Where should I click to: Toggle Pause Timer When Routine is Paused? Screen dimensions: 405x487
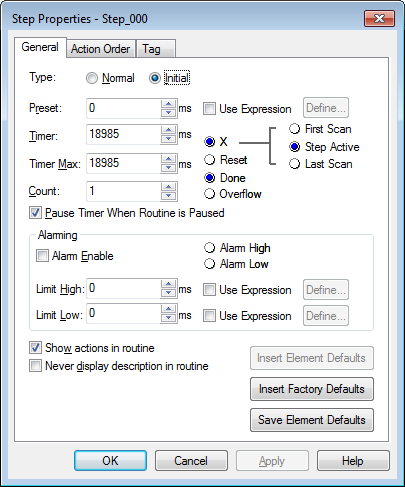[35, 213]
